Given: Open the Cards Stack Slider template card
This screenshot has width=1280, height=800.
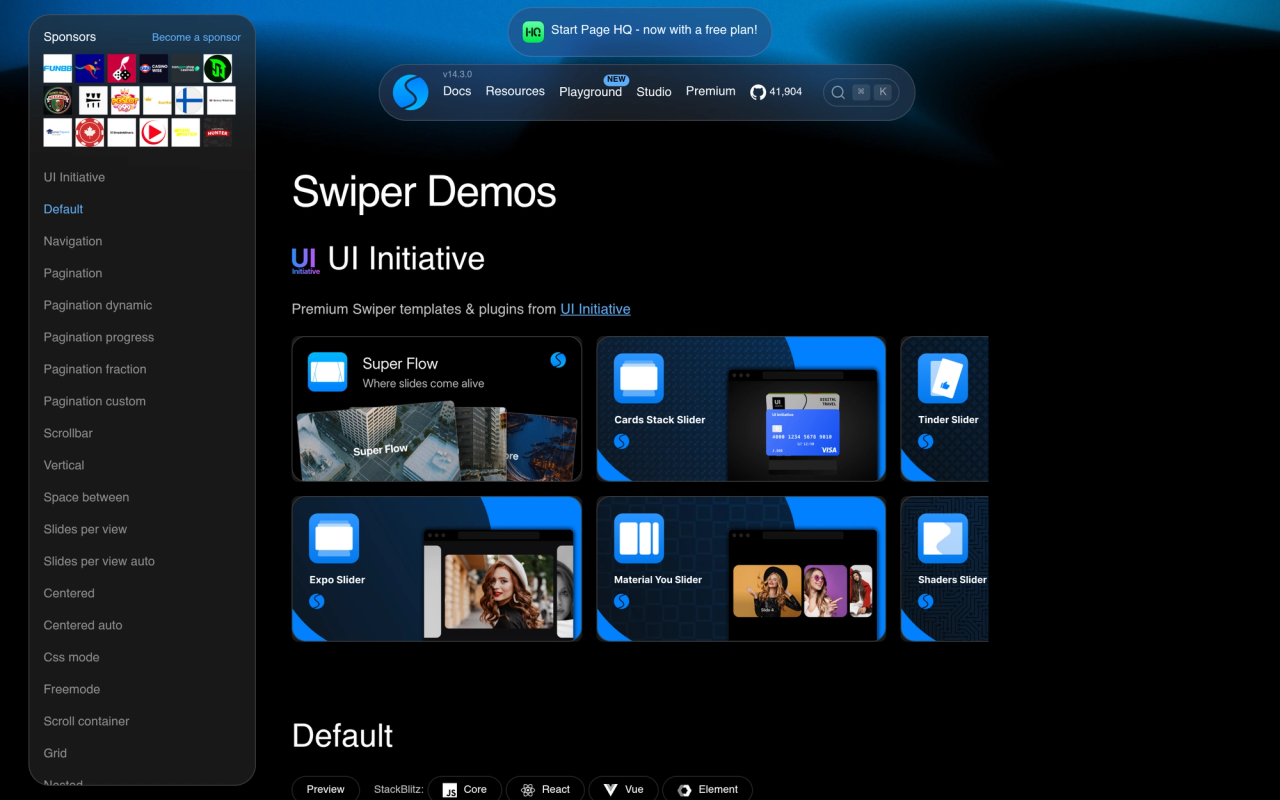Looking at the screenshot, I should pos(741,409).
